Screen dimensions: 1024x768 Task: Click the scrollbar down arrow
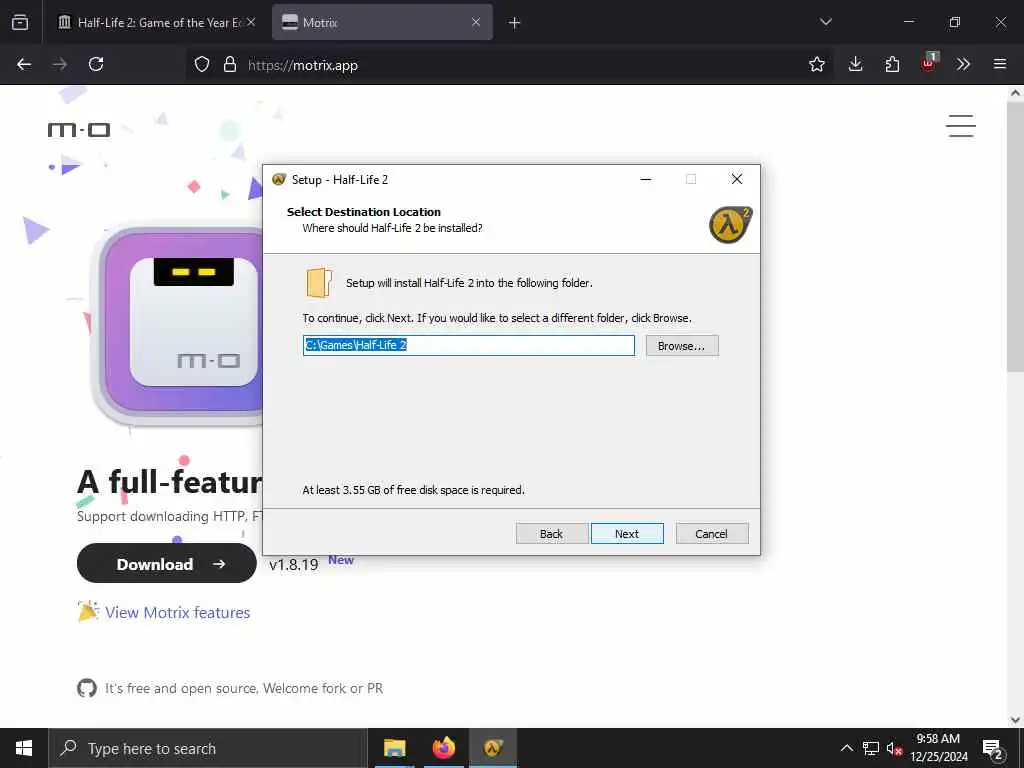point(1016,720)
